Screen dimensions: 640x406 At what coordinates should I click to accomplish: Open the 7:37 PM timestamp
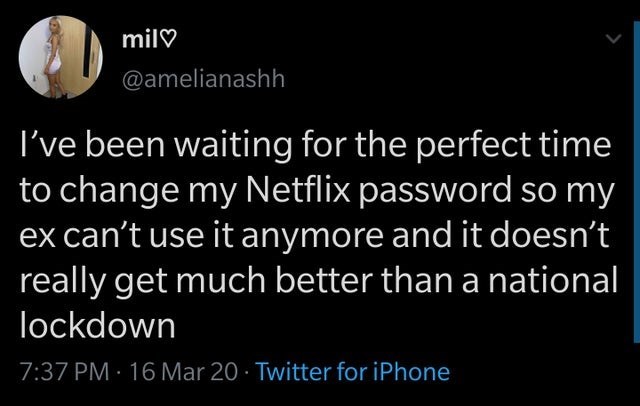(64, 372)
